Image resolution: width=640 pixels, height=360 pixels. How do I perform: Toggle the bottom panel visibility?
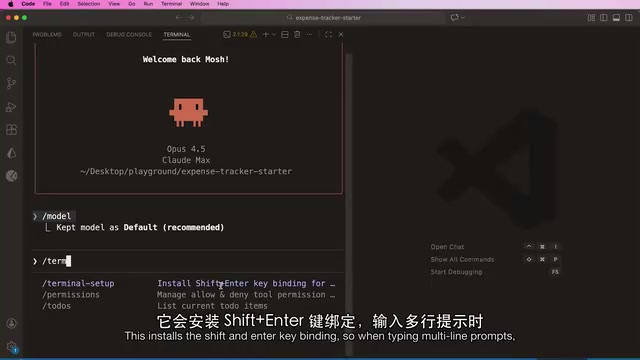616,18
